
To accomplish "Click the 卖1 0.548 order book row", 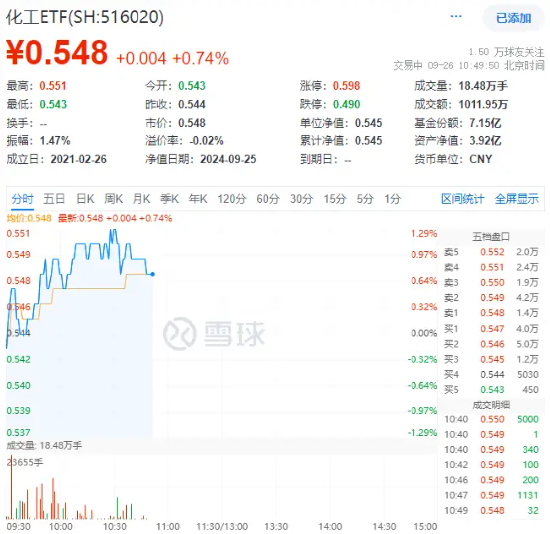I will click(x=491, y=313).
